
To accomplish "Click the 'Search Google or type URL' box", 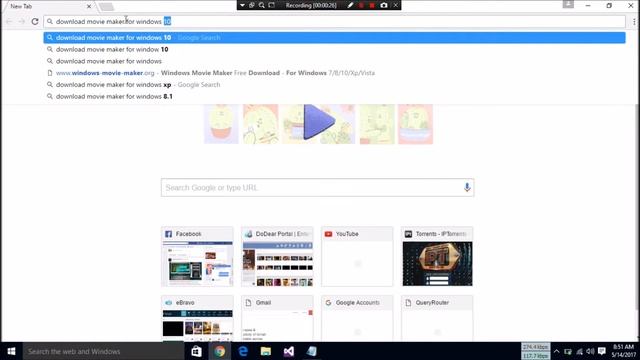I will tap(317, 187).
